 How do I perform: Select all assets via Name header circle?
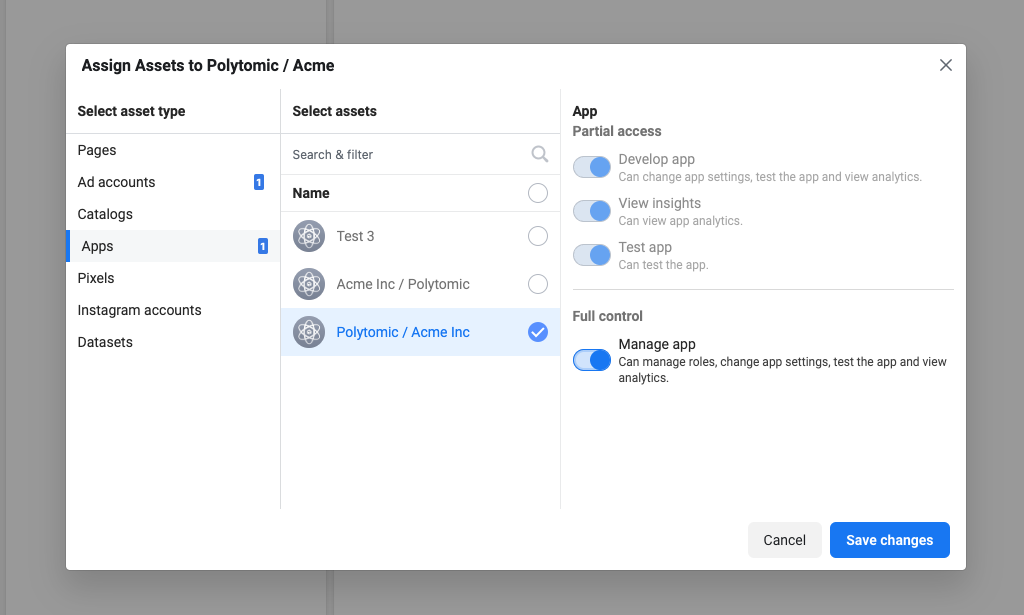pos(537,193)
